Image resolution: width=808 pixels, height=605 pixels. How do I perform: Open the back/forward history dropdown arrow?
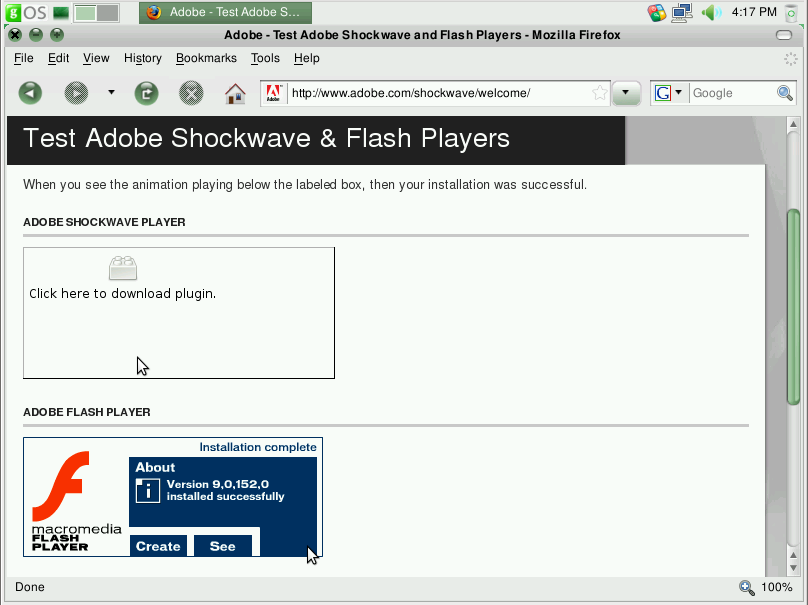pyautogui.click(x=111, y=92)
